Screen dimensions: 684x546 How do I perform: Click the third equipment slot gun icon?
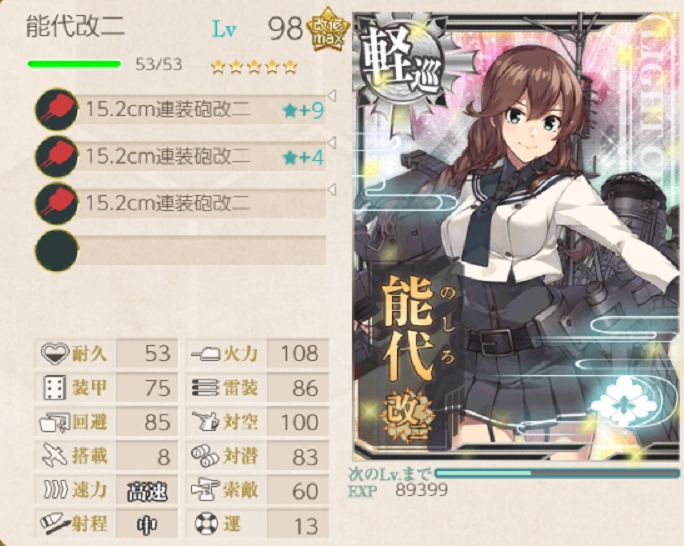pos(56,204)
